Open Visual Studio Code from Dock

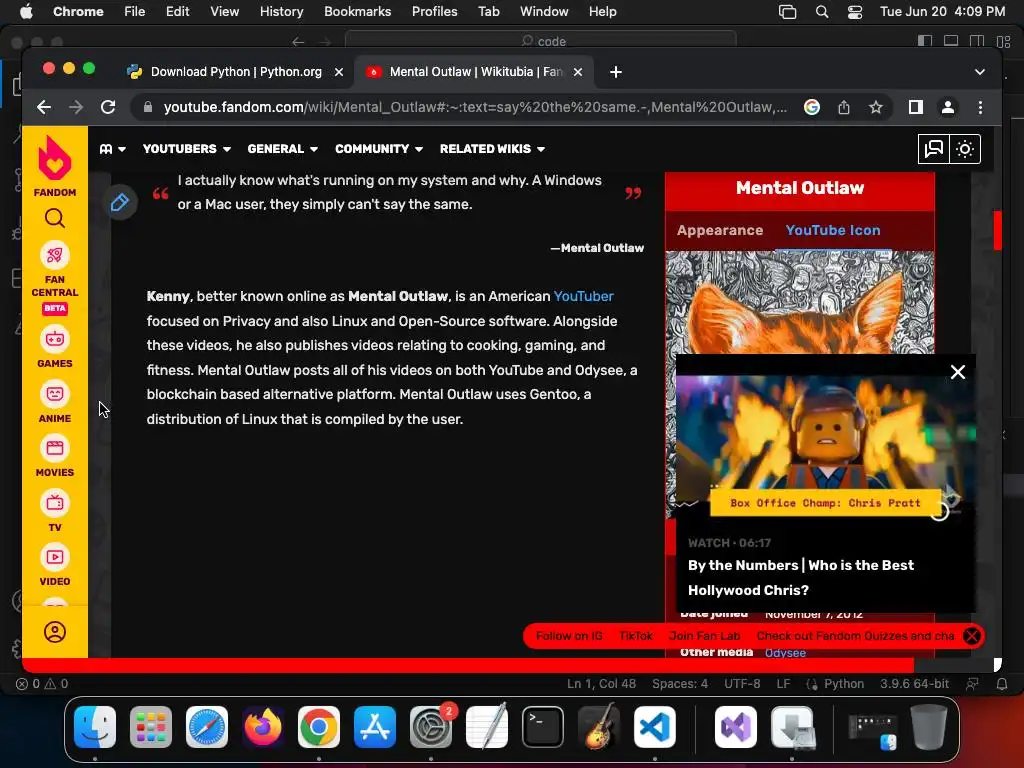[x=655, y=727]
